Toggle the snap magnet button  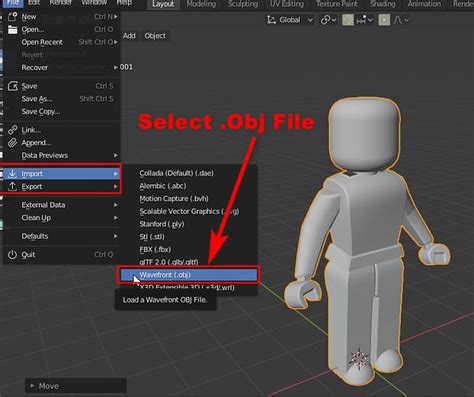click(x=348, y=20)
